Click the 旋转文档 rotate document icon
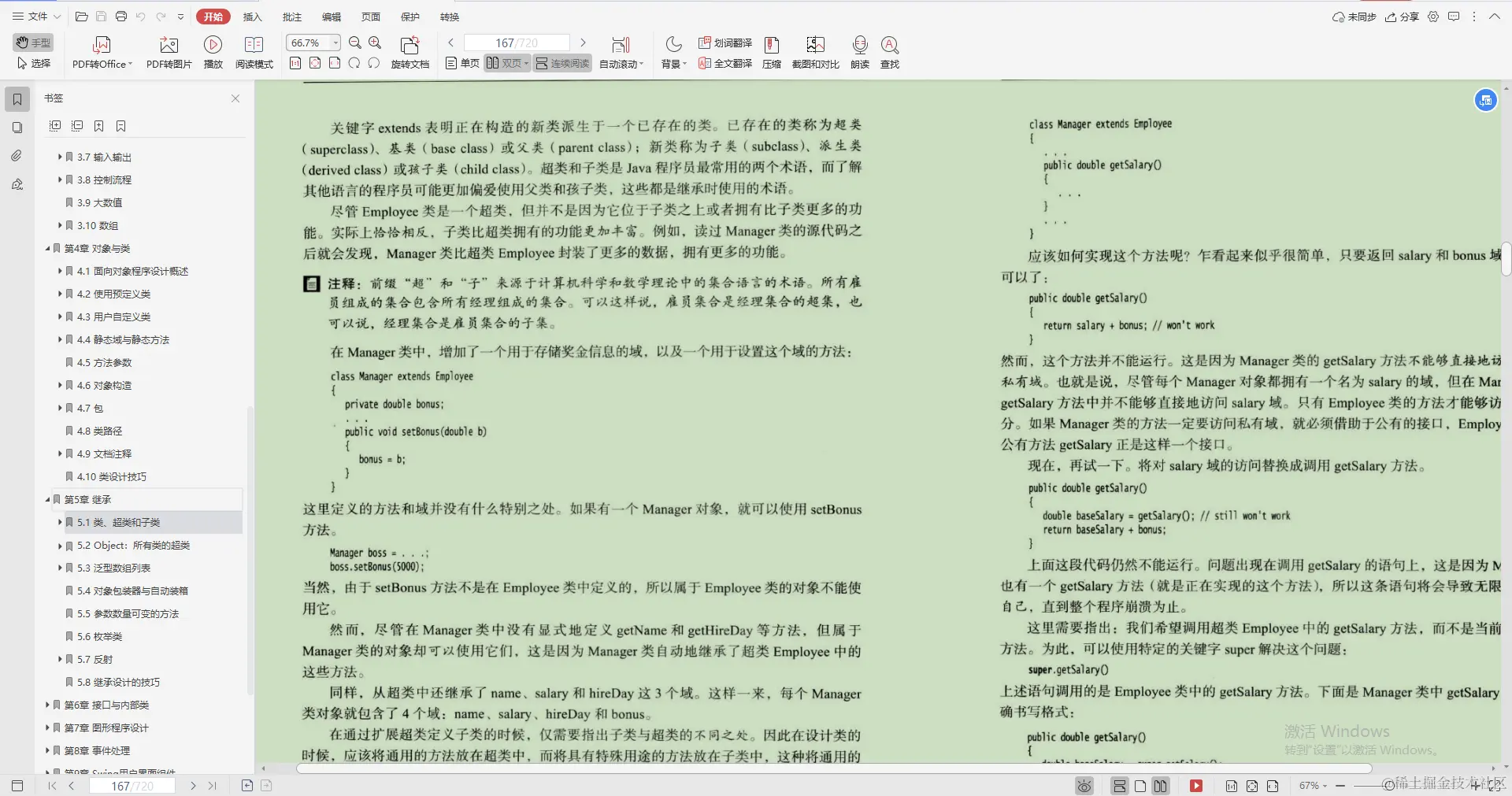 (x=410, y=51)
